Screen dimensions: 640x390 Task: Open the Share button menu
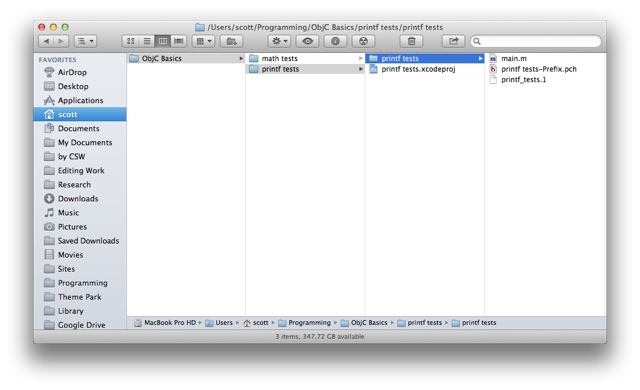tap(453, 41)
